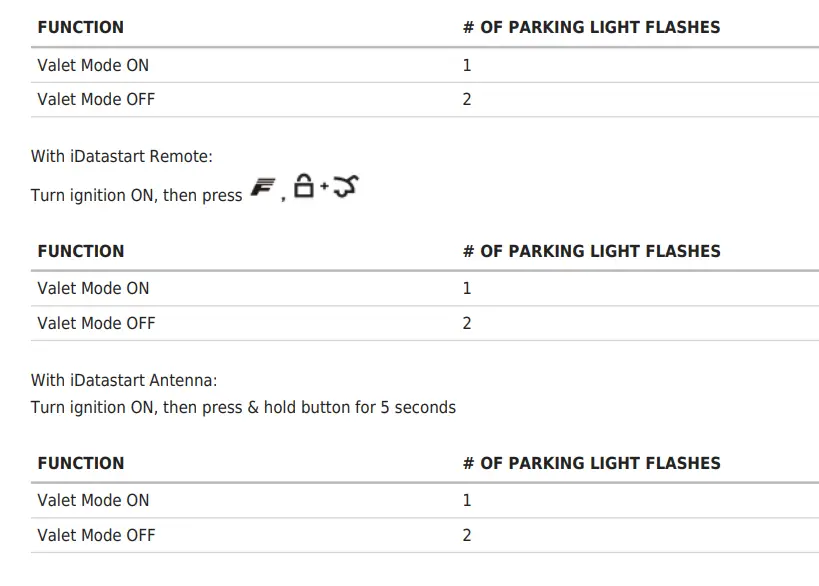Click the plus sign between lock and trunk icons

(323, 188)
